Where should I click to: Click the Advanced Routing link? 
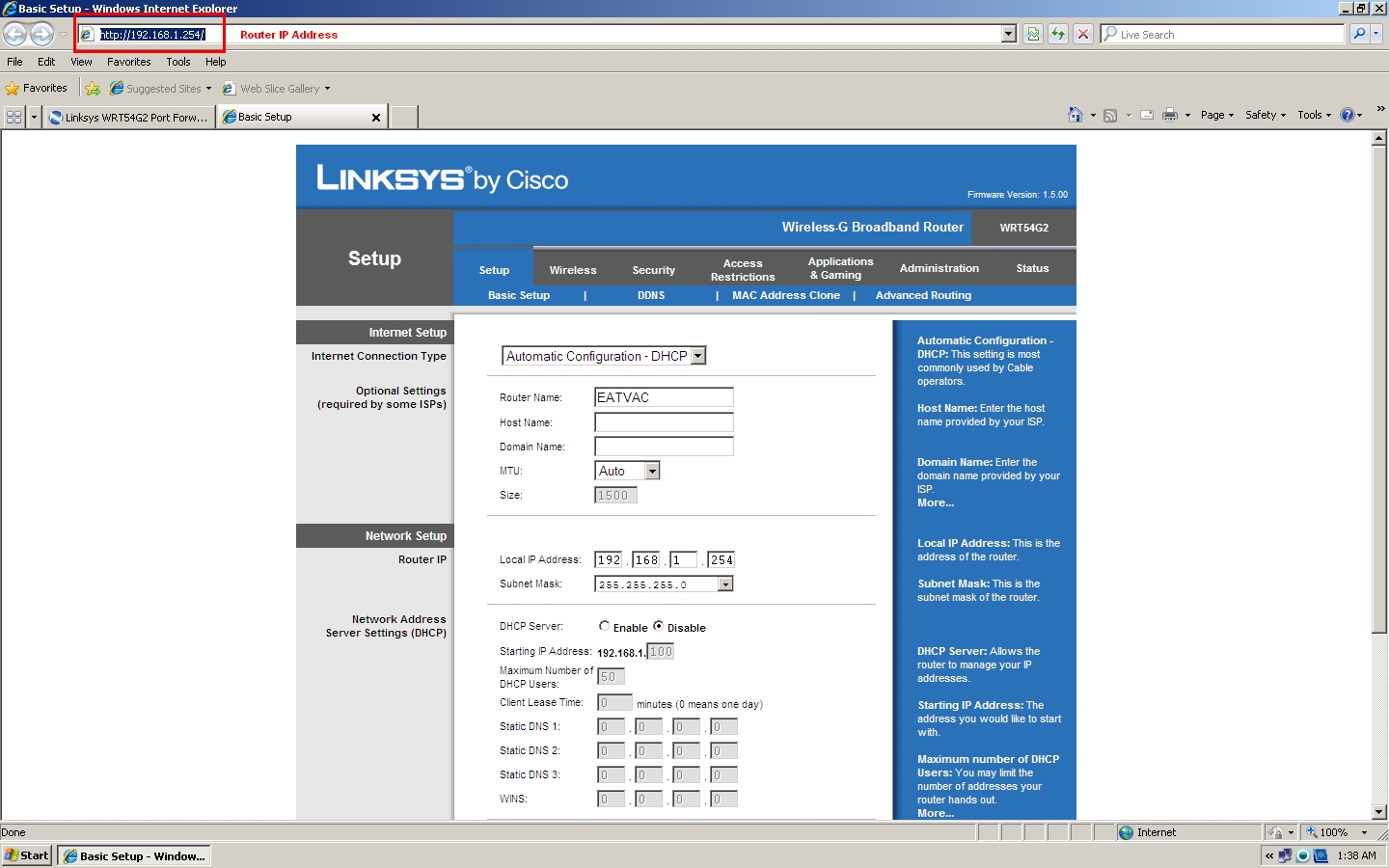923,295
